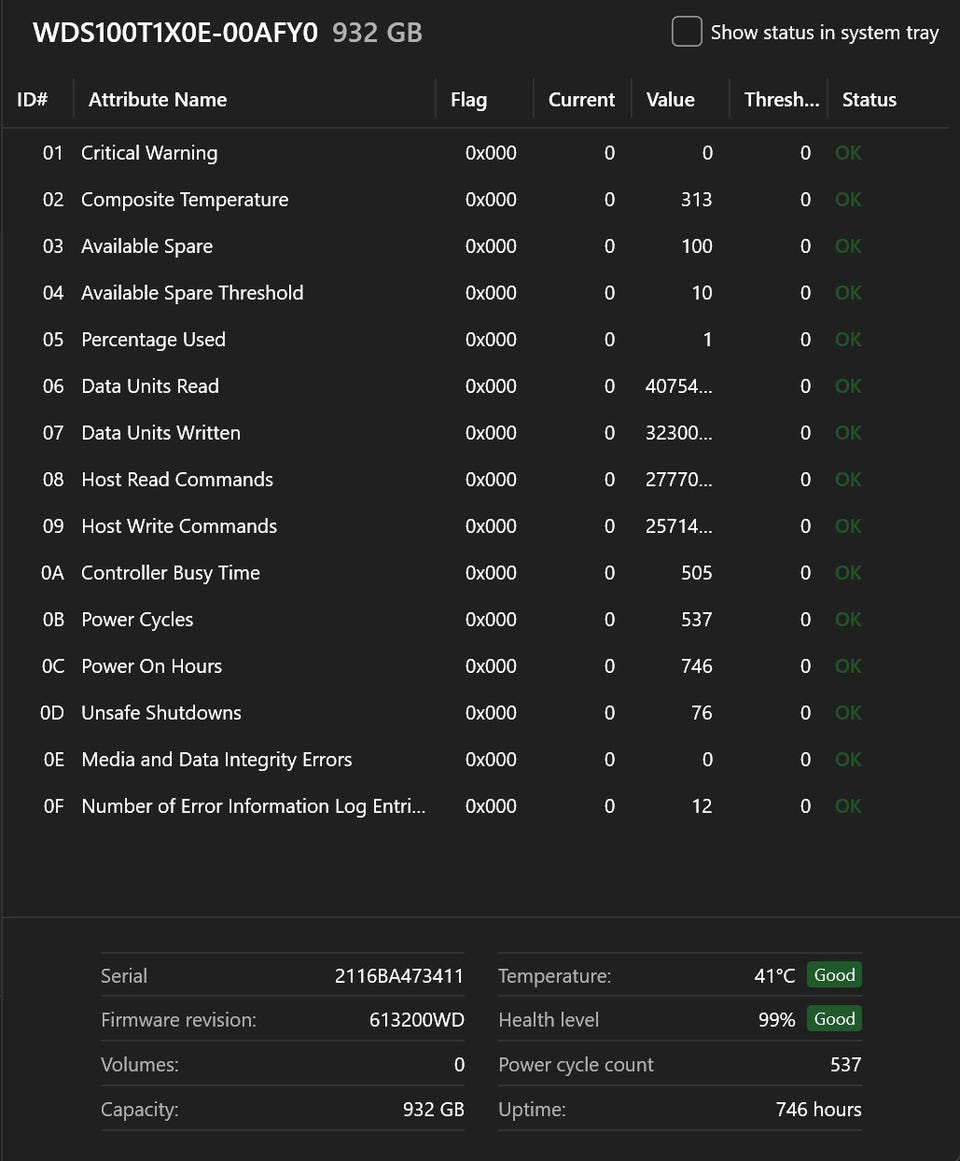The image size is (960, 1161).
Task: Click the truncated Thresh... column header
Action: tap(782, 99)
